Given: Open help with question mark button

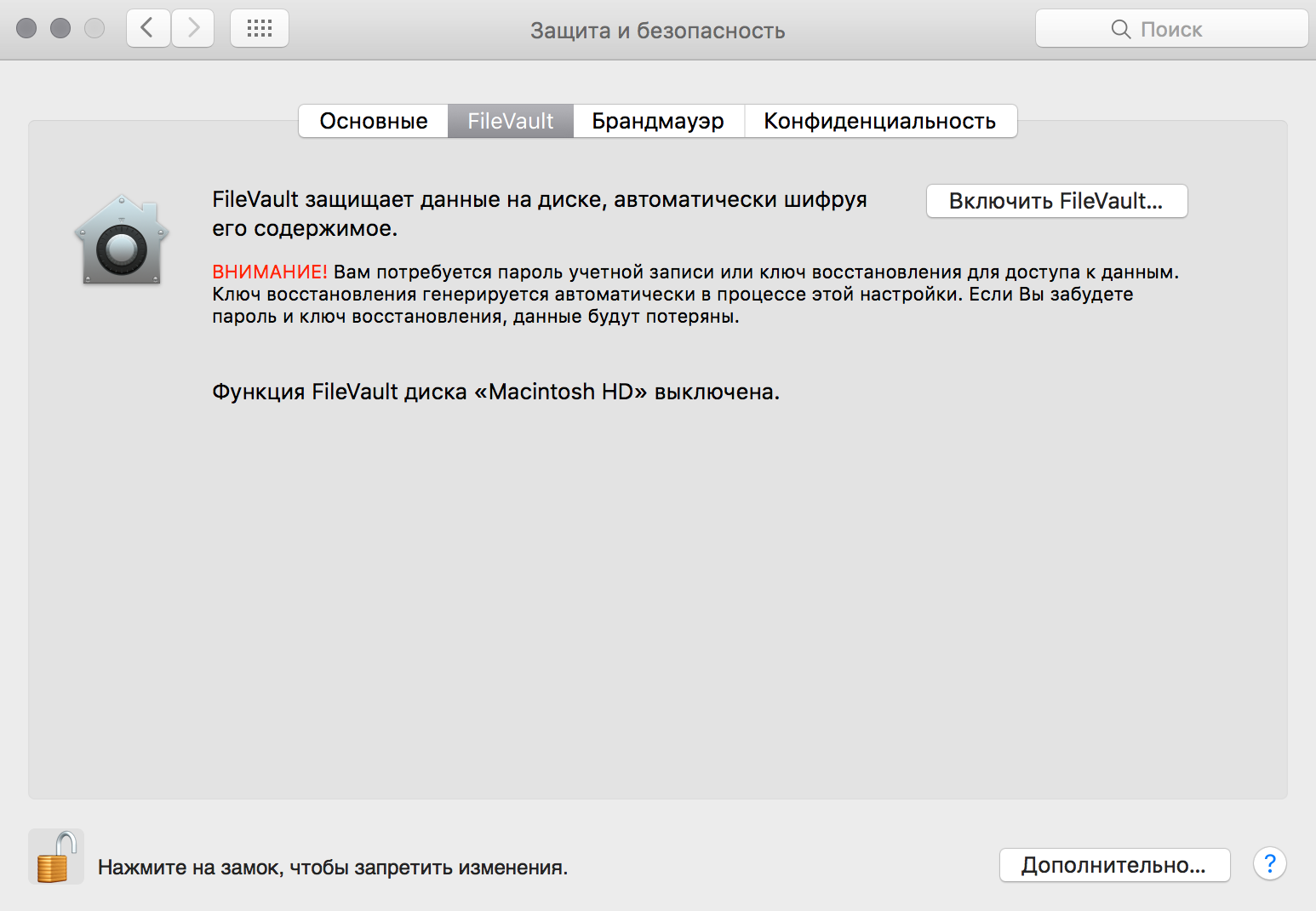Looking at the screenshot, I should click(1269, 864).
